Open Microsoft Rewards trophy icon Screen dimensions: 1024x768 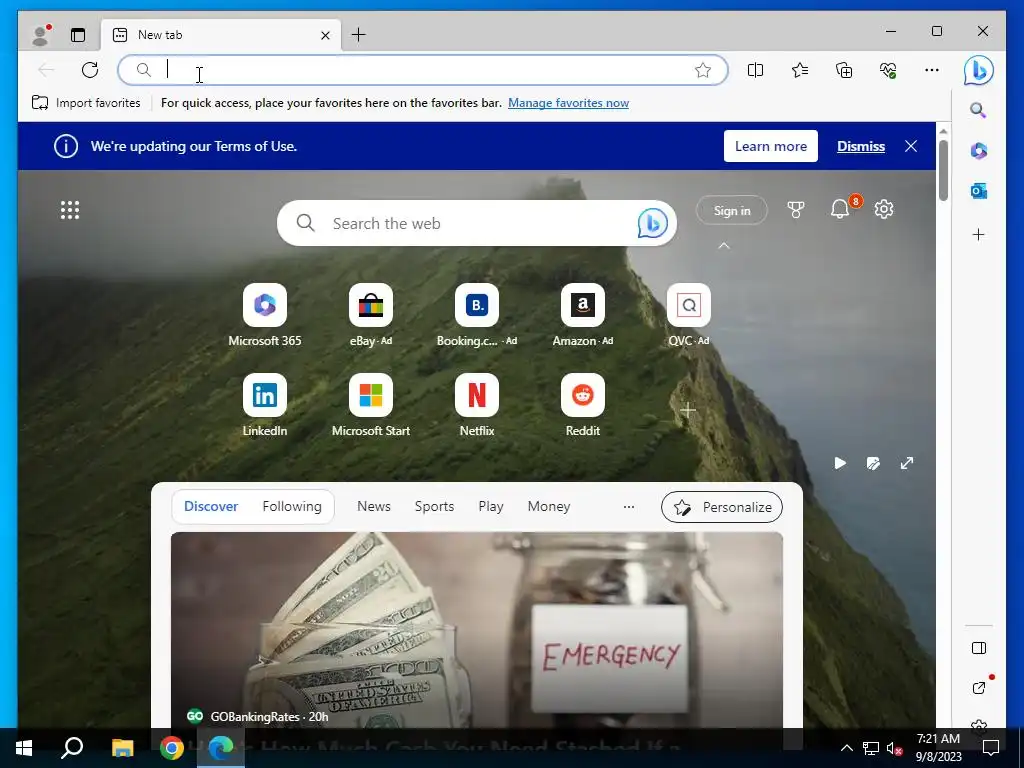pos(795,210)
